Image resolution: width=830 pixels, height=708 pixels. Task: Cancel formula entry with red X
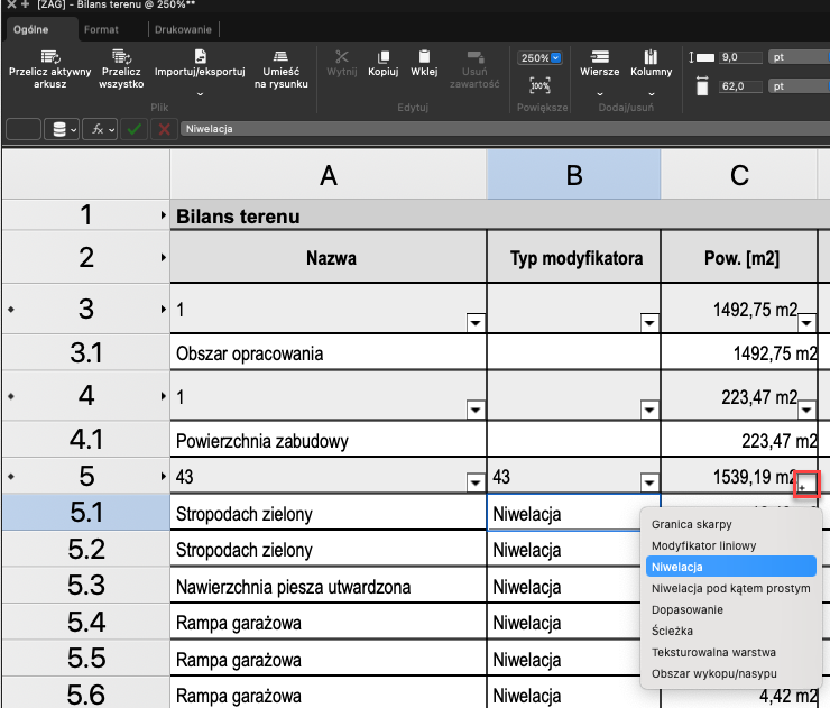point(163,129)
